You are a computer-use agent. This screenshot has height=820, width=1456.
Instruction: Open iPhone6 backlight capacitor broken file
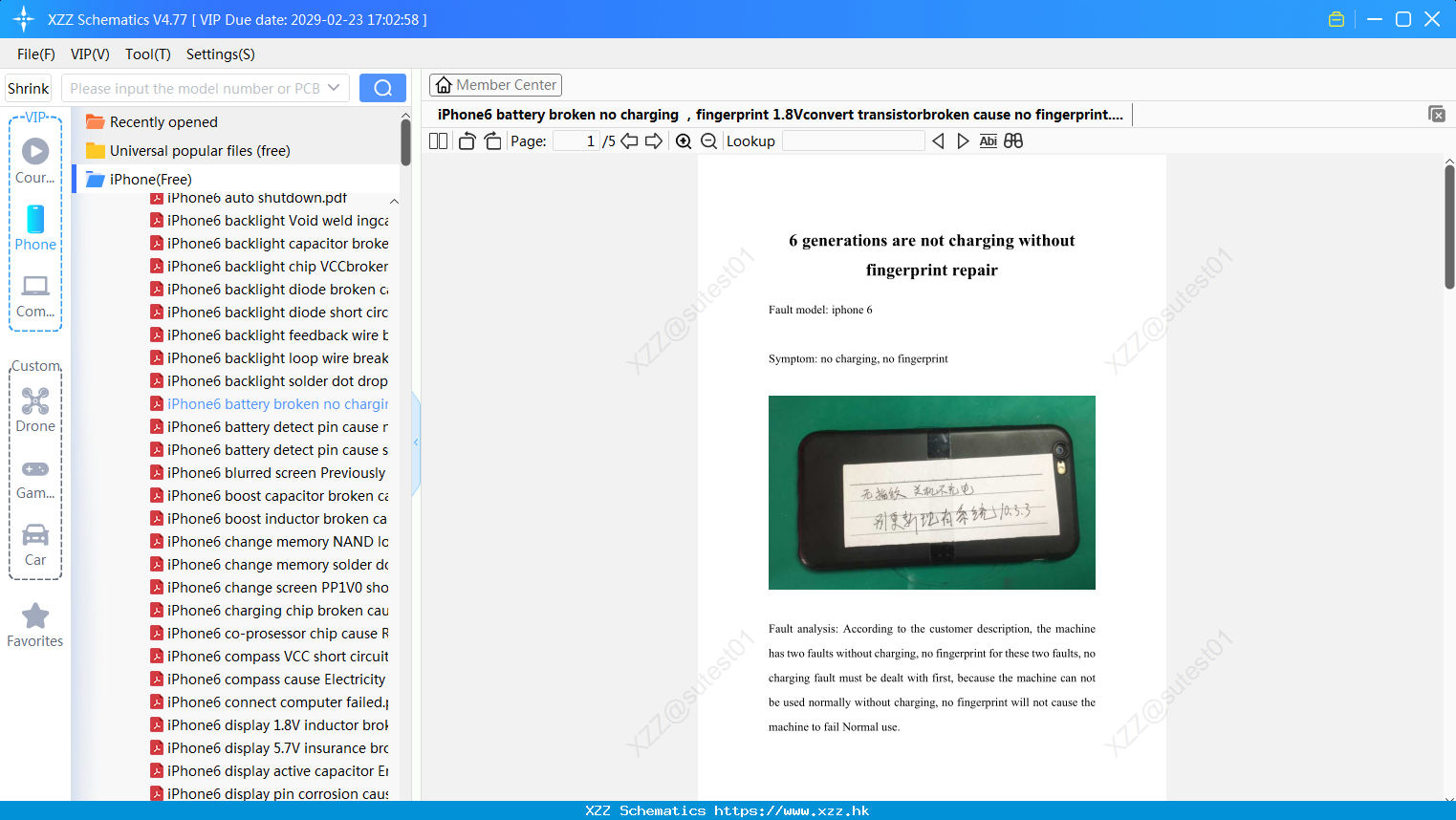pos(270,244)
